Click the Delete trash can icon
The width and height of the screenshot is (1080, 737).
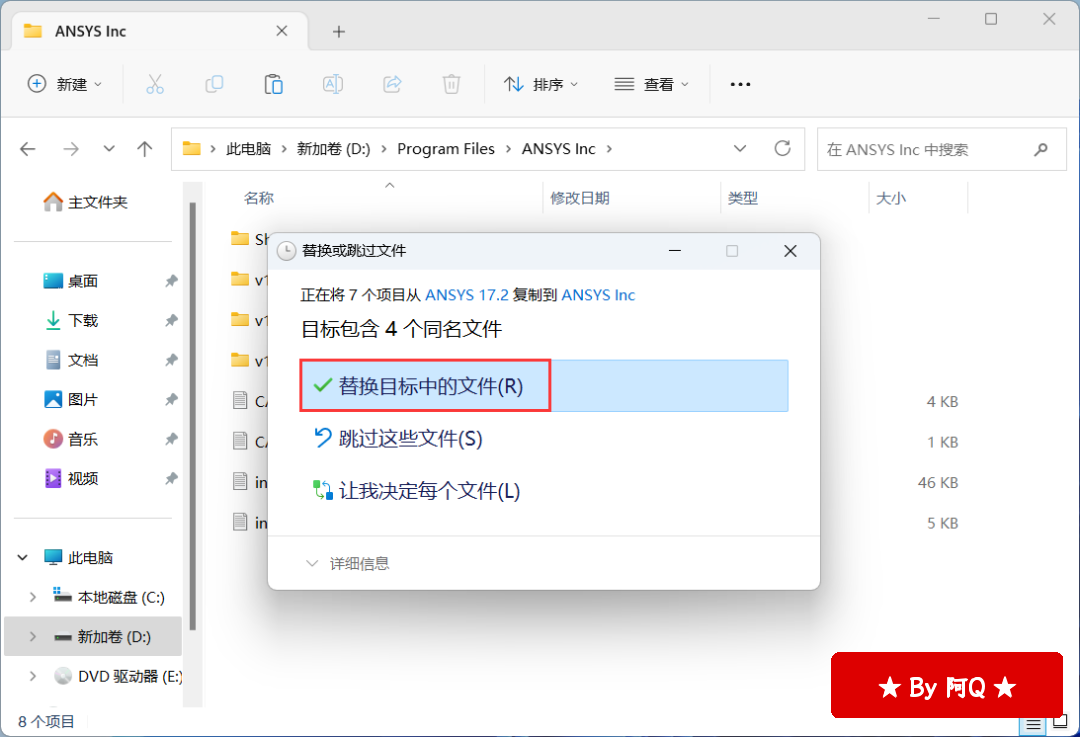pyautogui.click(x=451, y=84)
